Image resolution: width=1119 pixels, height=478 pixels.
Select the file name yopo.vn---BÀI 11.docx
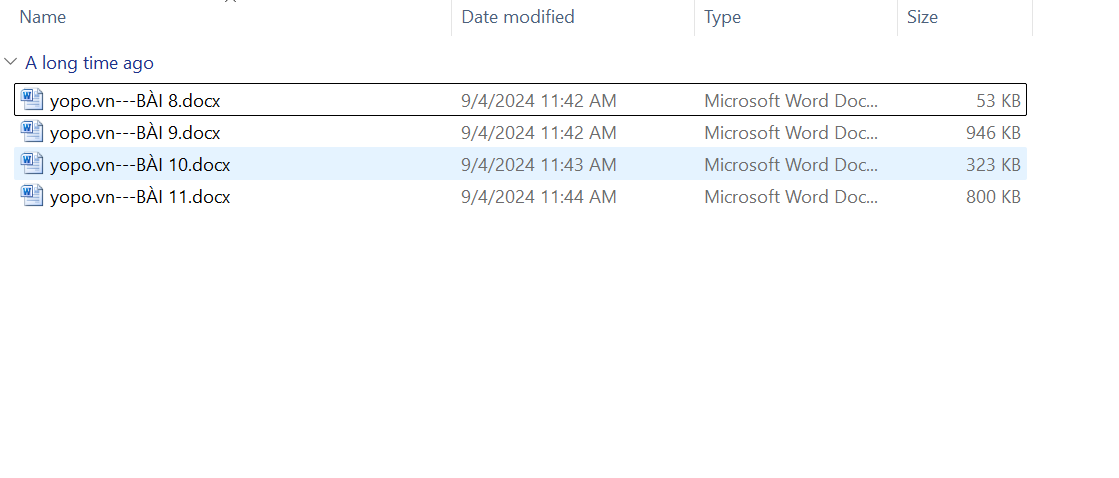pos(140,198)
